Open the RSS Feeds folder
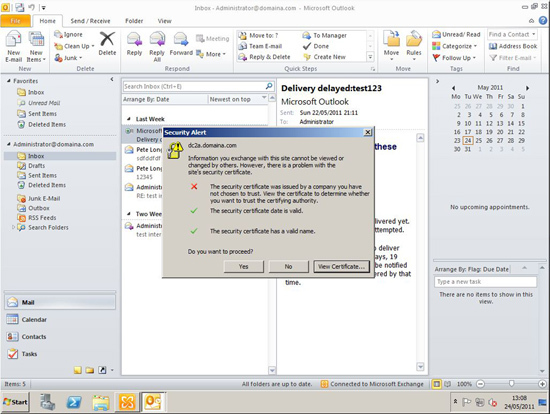Image resolution: width=550 pixels, height=414 pixels. [42, 218]
